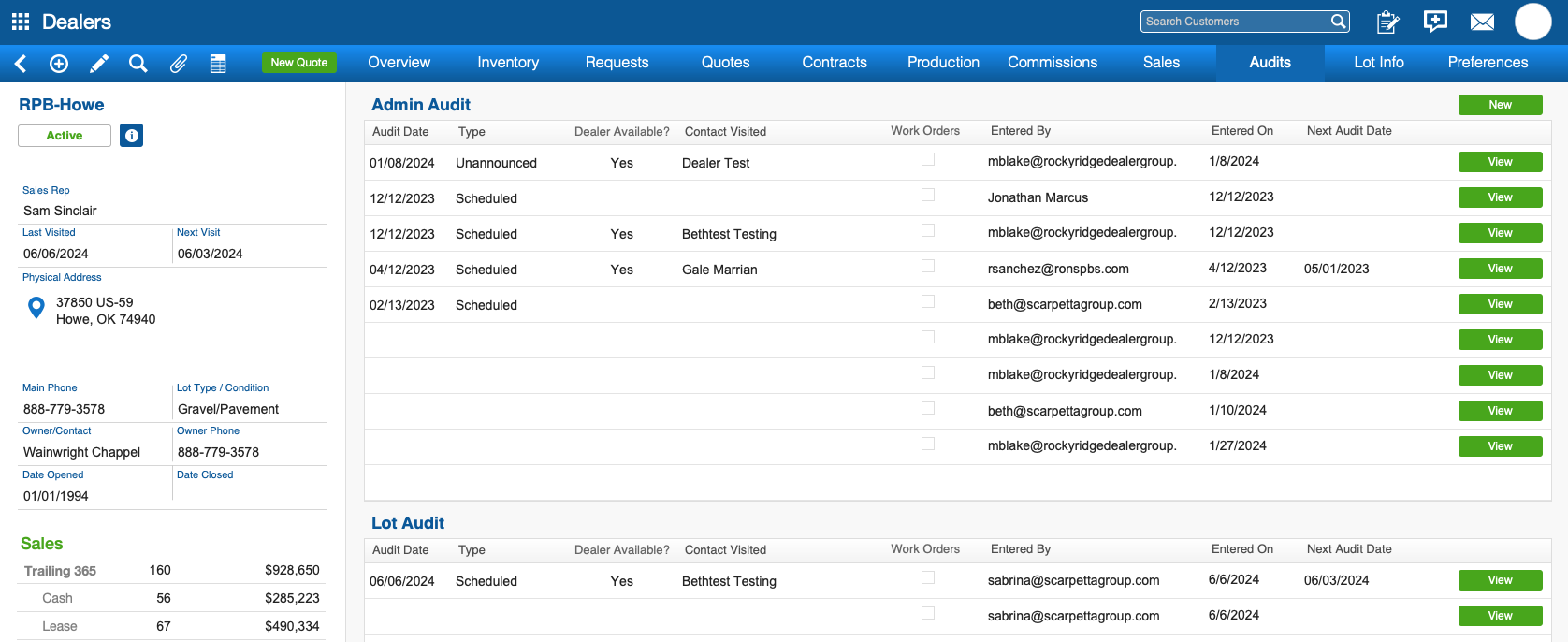This screenshot has height=642, width=1568.
Task: Click the add (plus circle) icon
Action: 59,64
